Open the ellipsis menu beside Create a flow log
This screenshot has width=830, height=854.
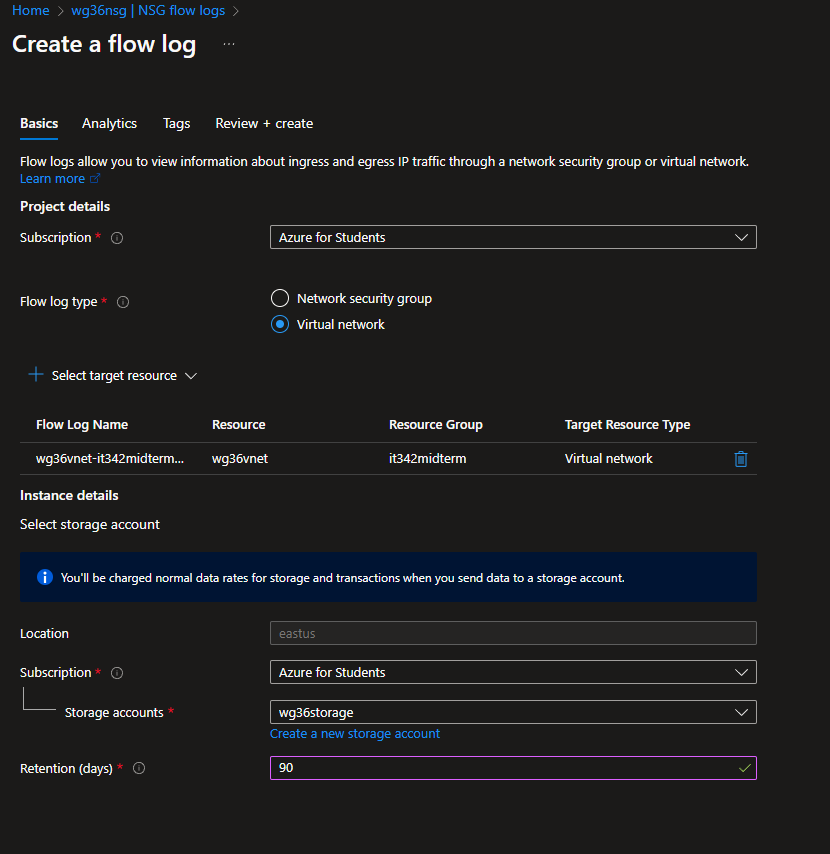(229, 45)
